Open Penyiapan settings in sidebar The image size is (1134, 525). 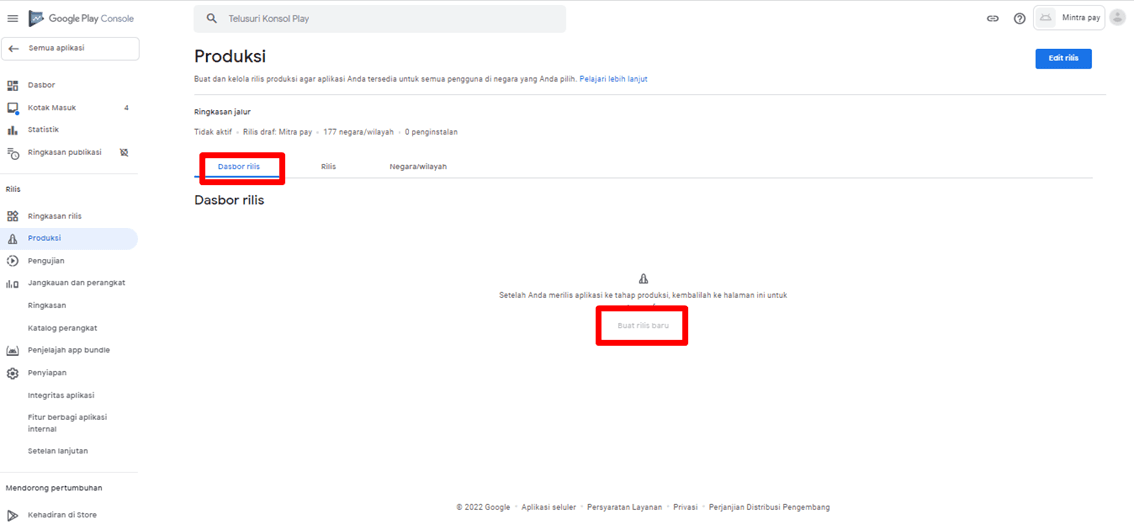coord(47,373)
